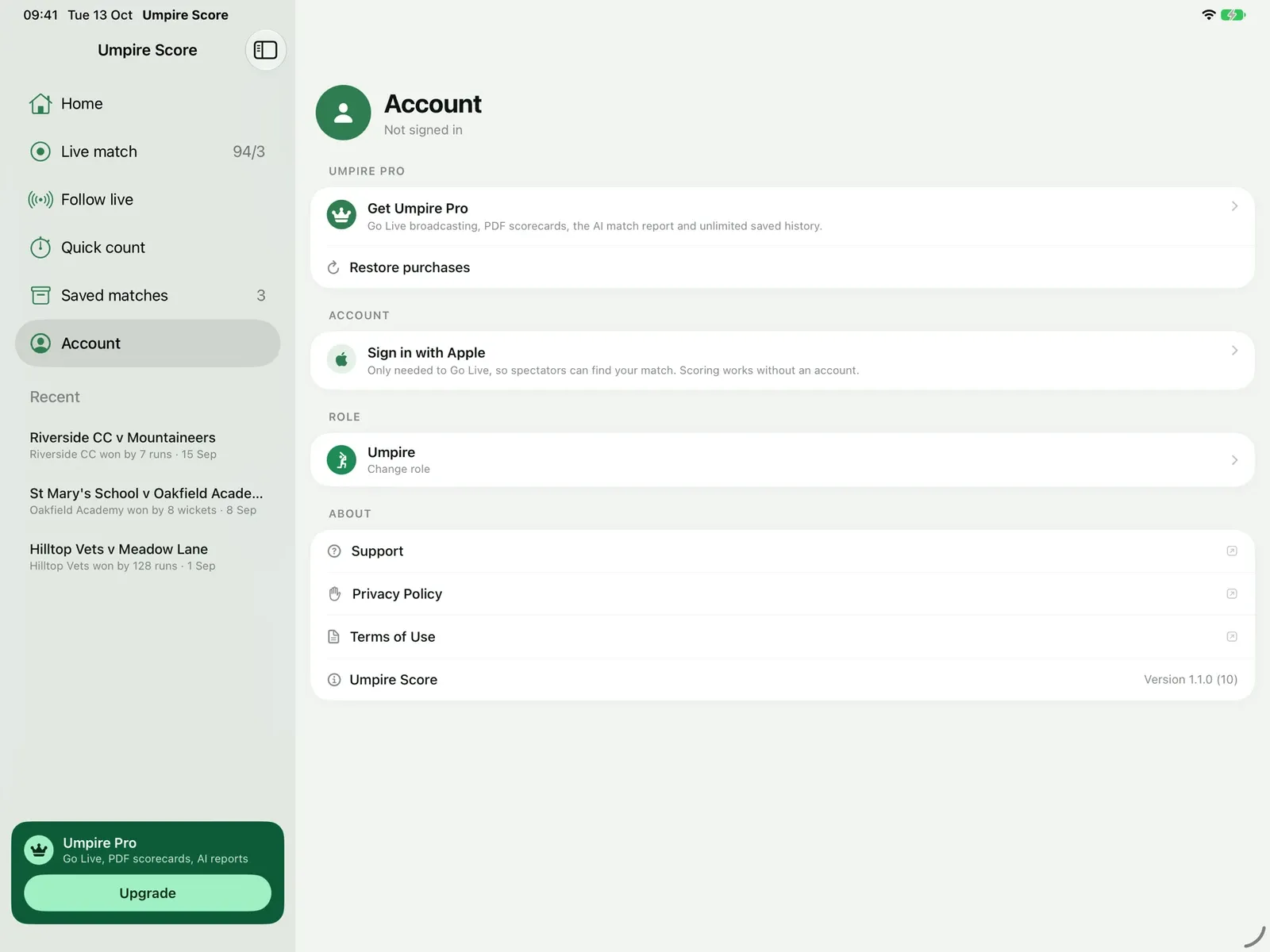Click the Home house icon
The width and height of the screenshot is (1270, 952).
(x=40, y=104)
